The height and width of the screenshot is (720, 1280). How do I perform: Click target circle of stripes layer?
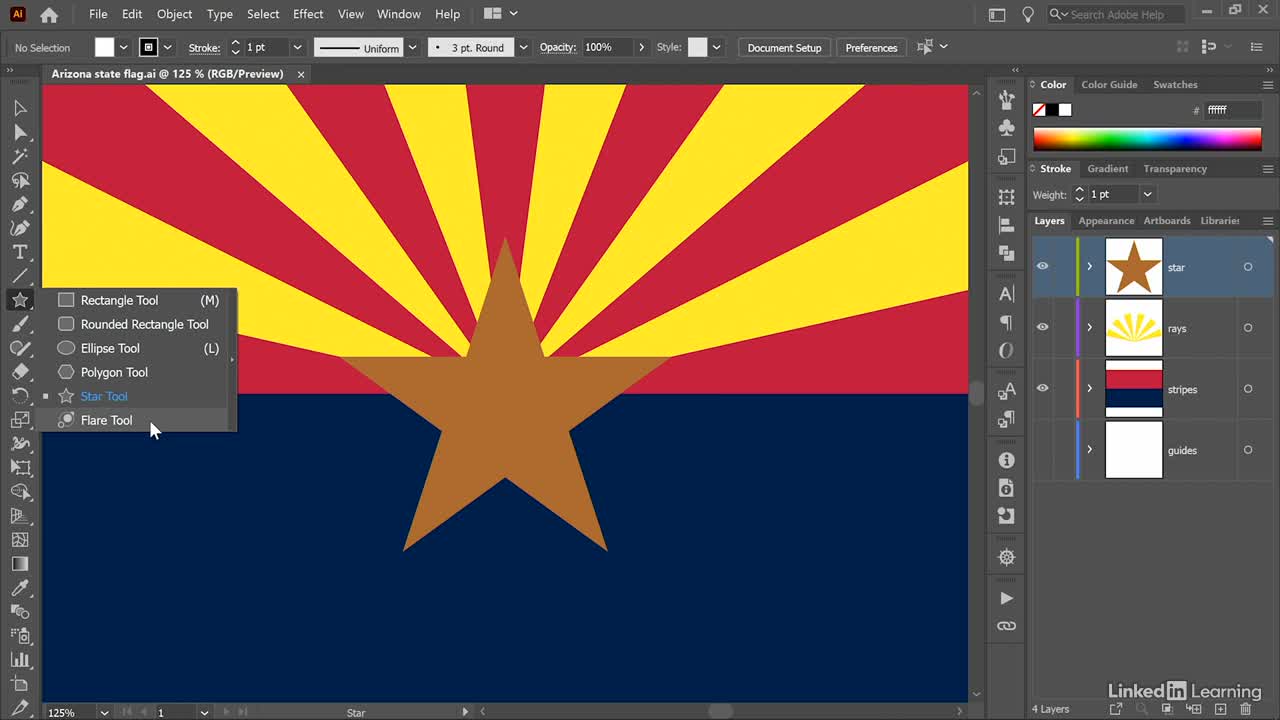point(1247,389)
